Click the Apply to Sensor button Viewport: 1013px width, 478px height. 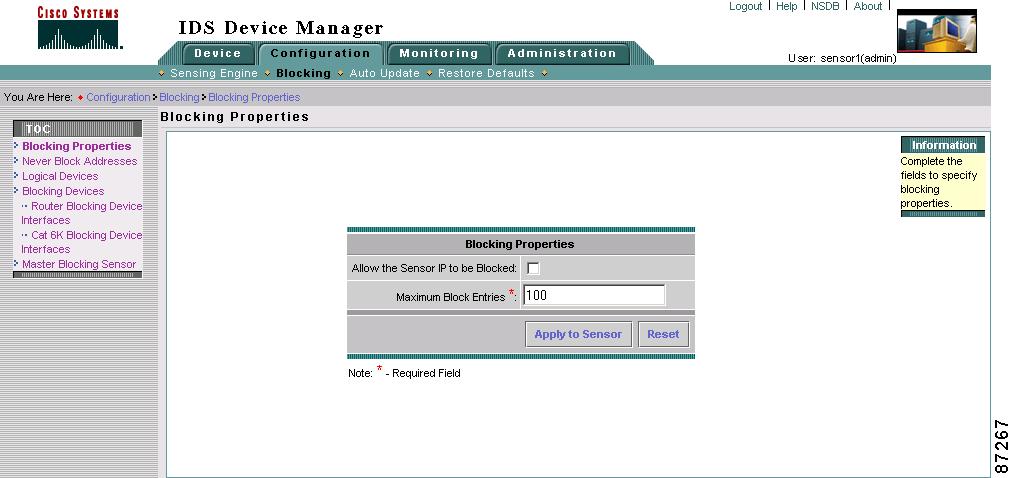(578, 335)
